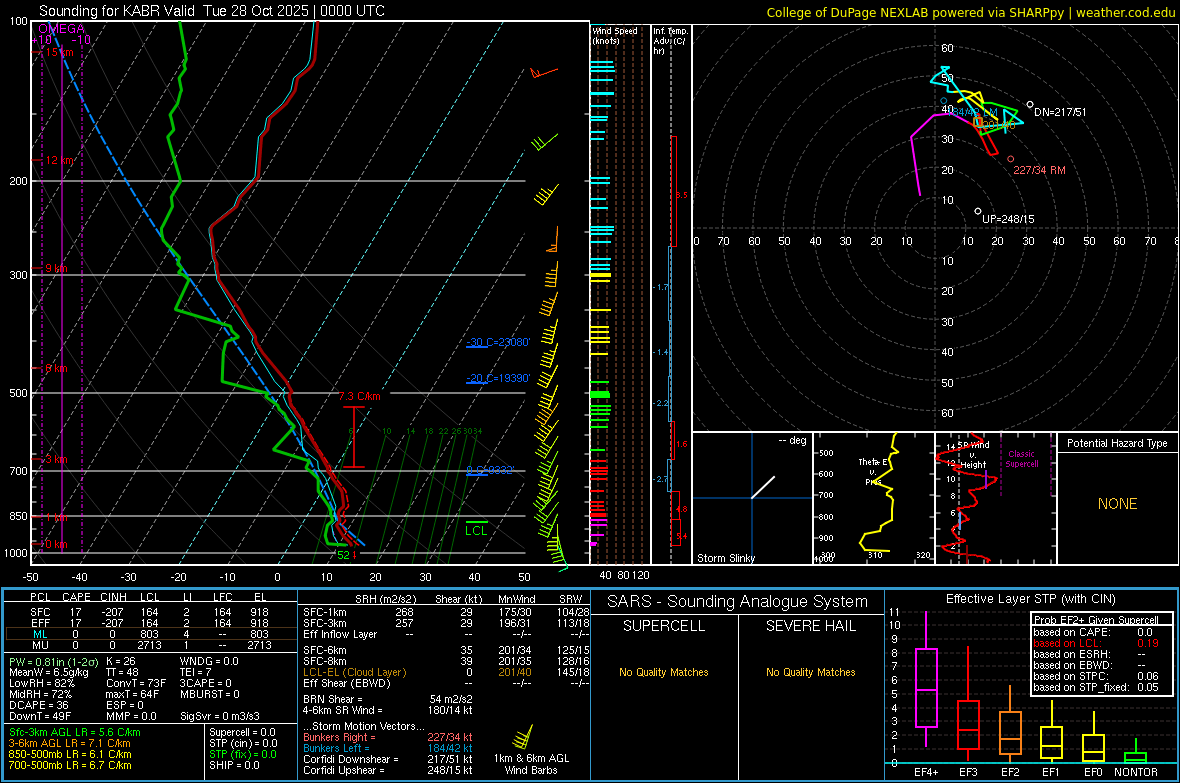Click the 'SFC-1km' SRH row
1180x783 pixels.
[446, 612]
